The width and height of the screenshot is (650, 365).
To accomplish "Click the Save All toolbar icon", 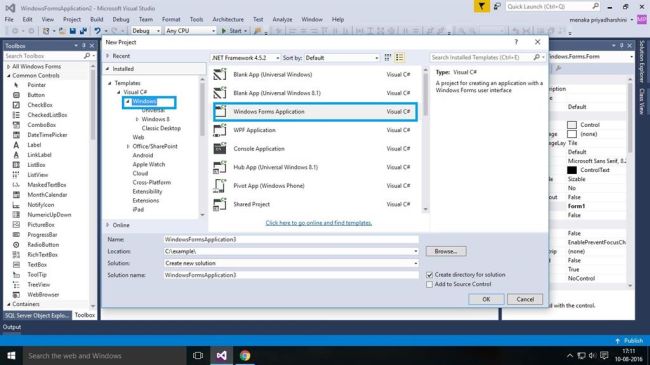I will [x=83, y=31].
